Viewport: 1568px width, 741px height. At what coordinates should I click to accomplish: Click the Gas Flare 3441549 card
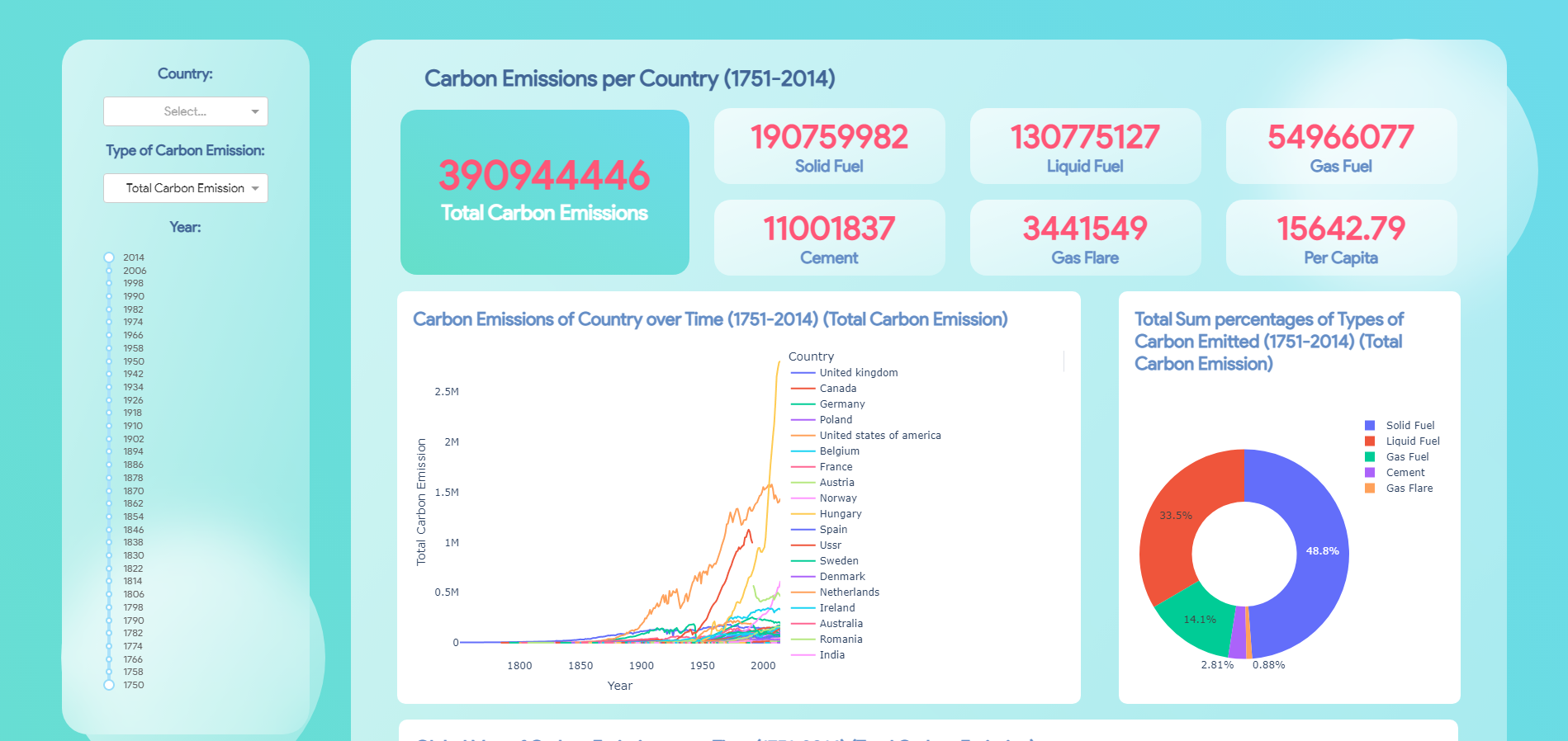coord(1086,238)
